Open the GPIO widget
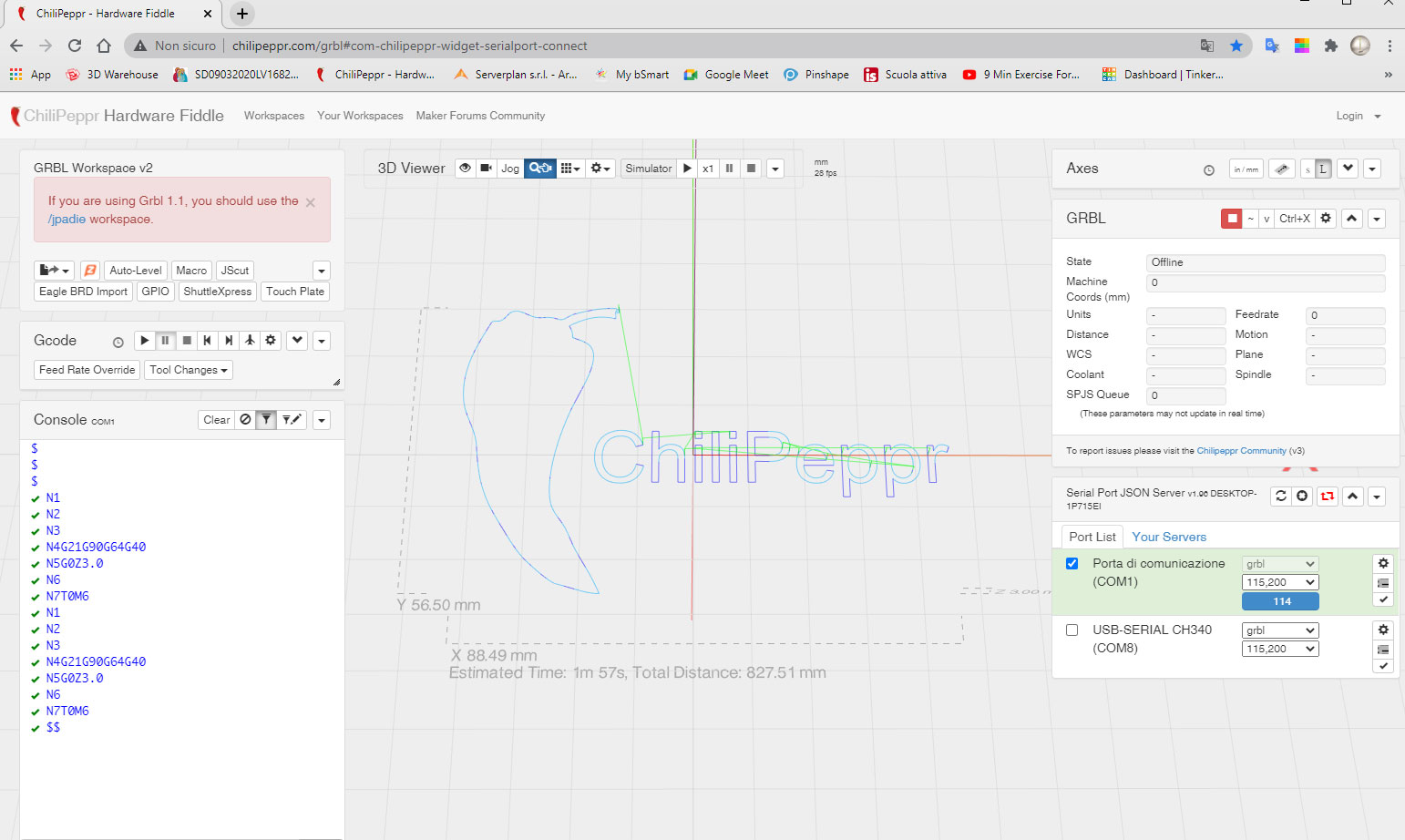This screenshot has width=1405, height=840. click(156, 292)
